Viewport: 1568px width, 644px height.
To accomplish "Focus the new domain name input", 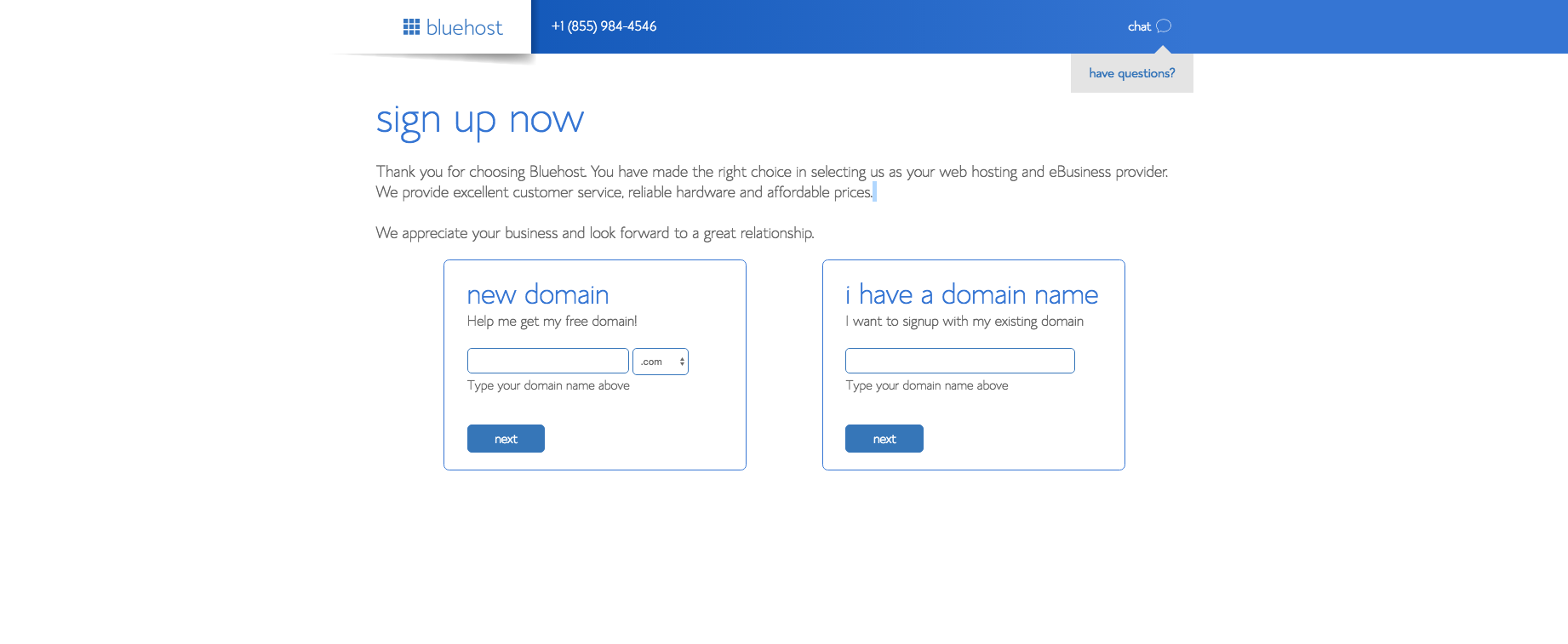I will [548, 361].
